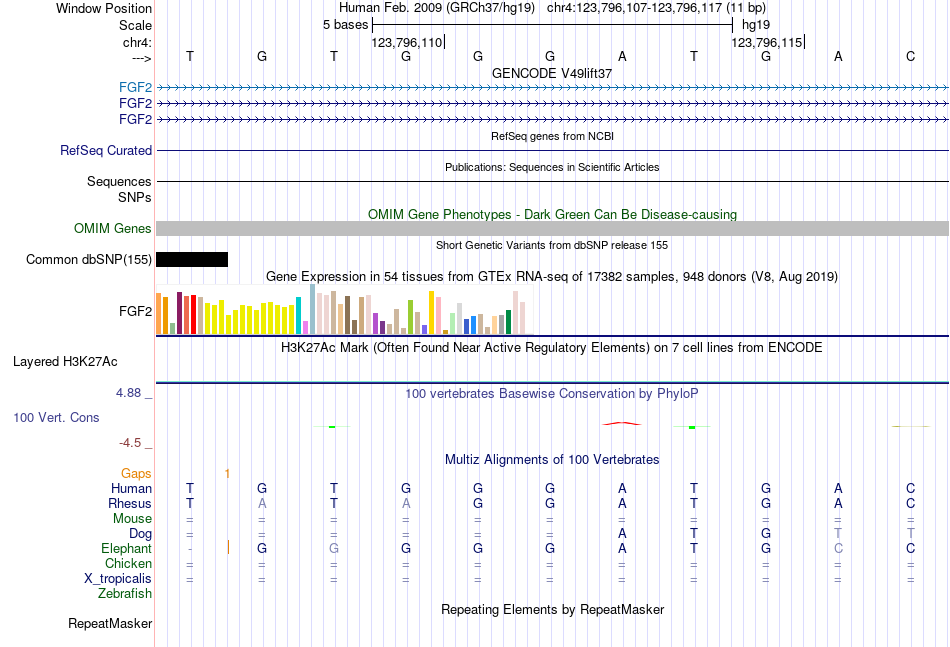Image resolution: width=950 pixels, height=647 pixels.
Task: Click the 5 bases scale label
Action: (x=345, y=25)
